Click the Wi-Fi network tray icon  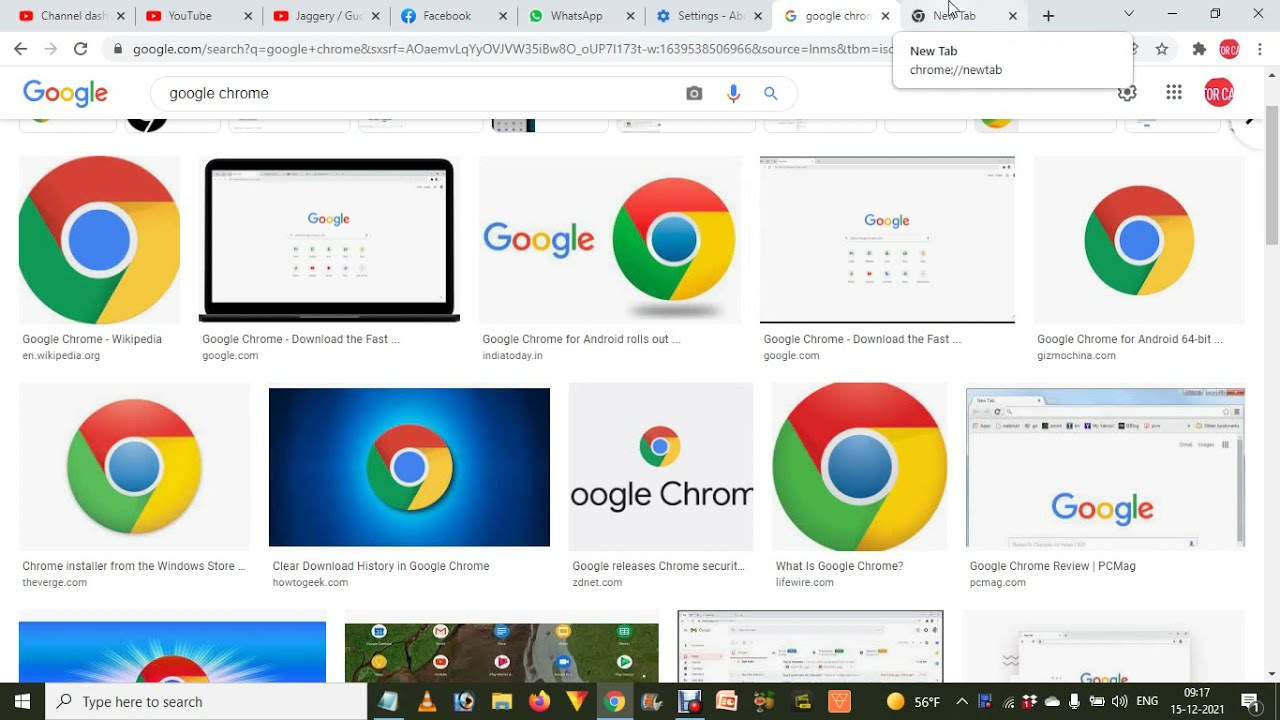(x=1009, y=702)
